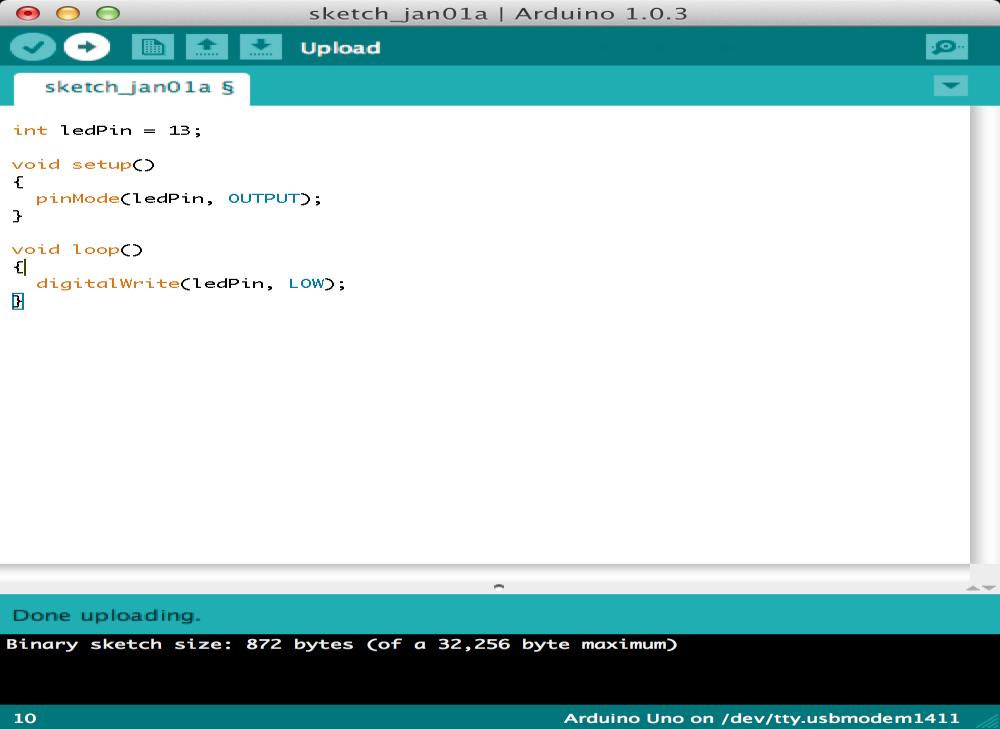Image resolution: width=1000 pixels, height=729 pixels.
Task: Select the sketch_jan01a tab
Action: pyautogui.click(x=132, y=88)
